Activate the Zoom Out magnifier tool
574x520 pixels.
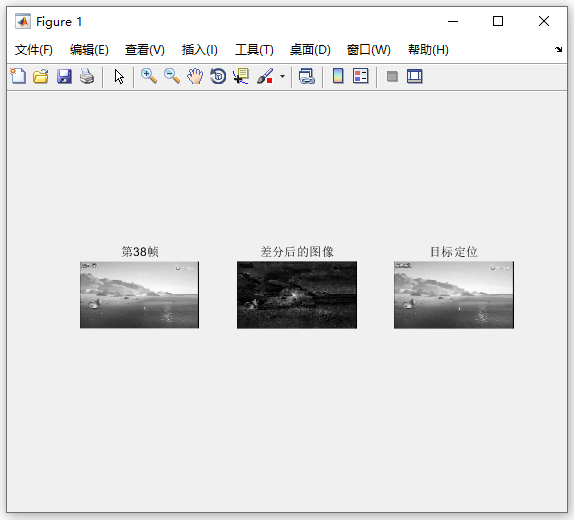172,77
